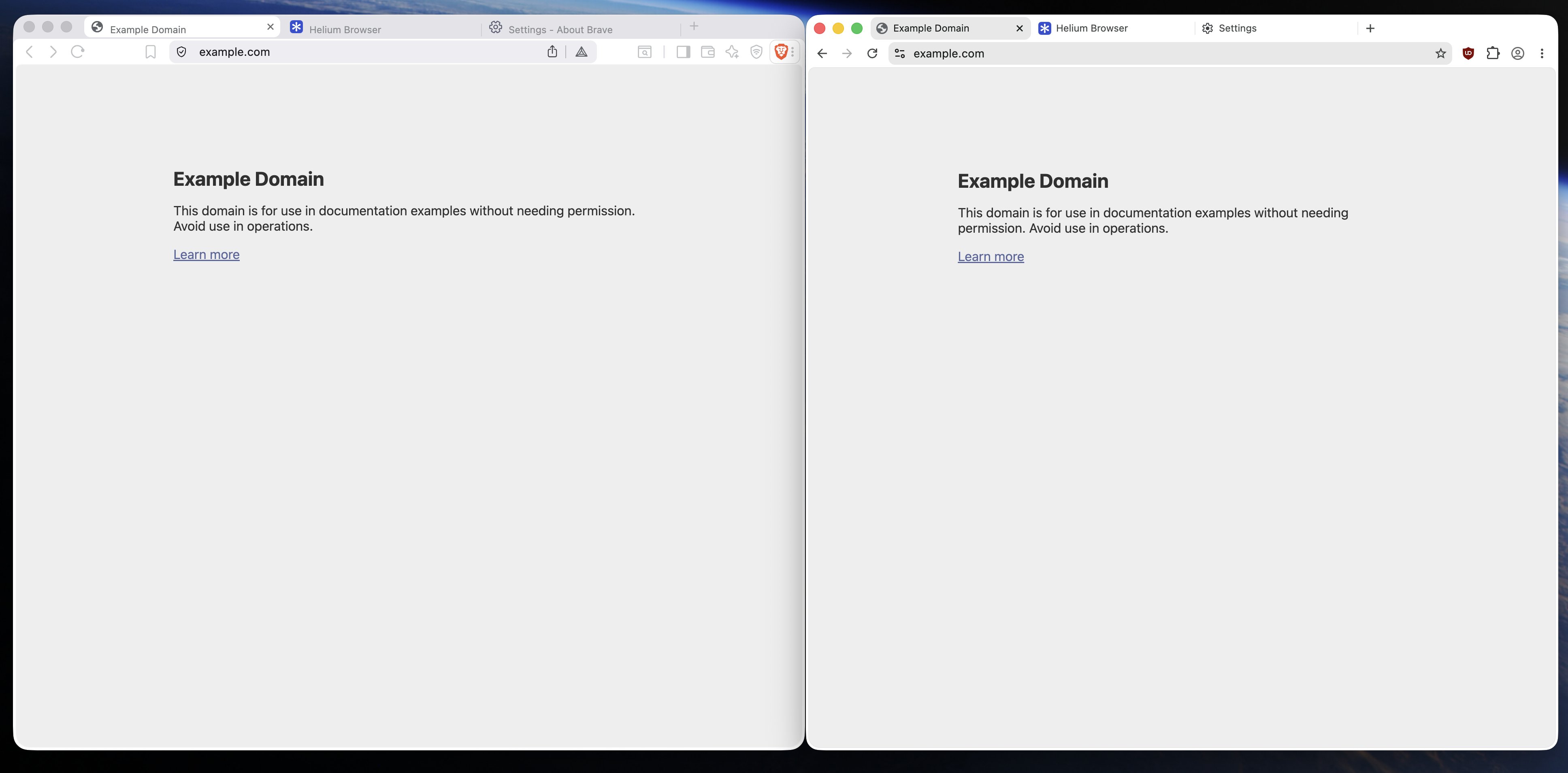Reload the page in the Helium window
The image size is (1568, 773).
[872, 53]
